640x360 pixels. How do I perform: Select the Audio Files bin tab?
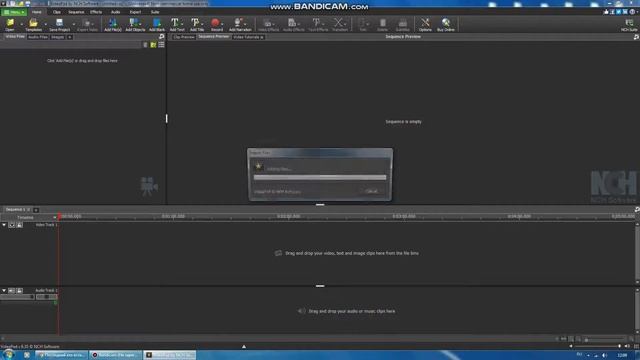tap(38, 37)
